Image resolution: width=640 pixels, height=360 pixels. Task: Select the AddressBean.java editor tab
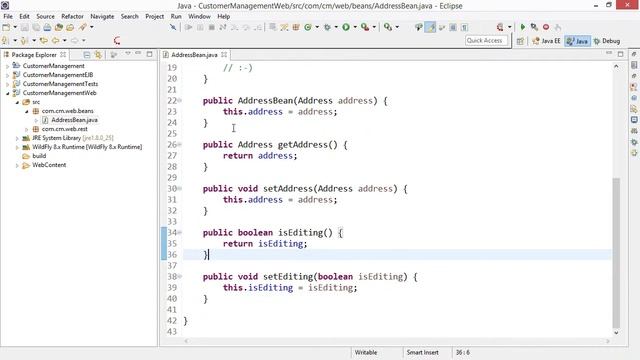(x=194, y=55)
